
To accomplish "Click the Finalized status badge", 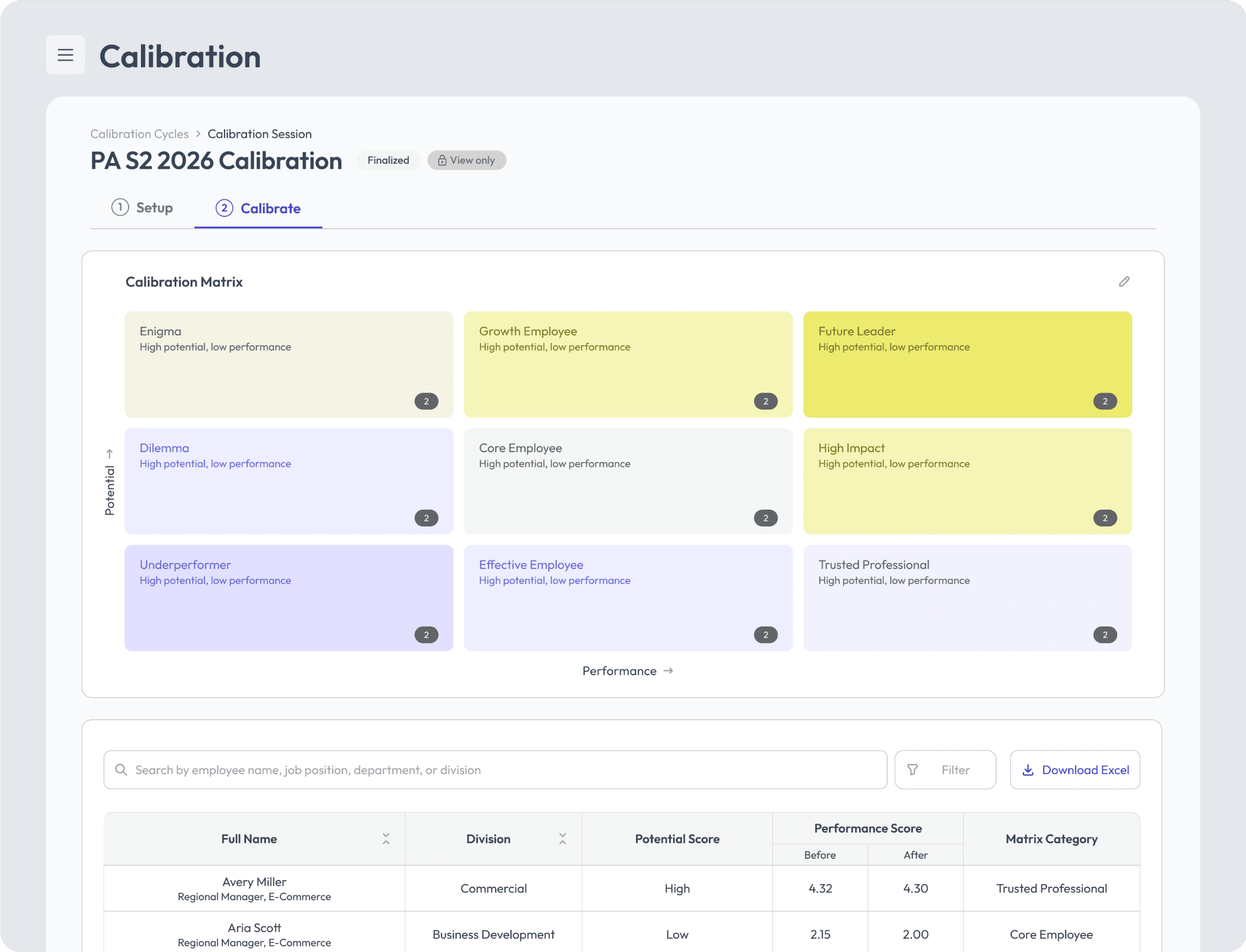I will pos(388,160).
